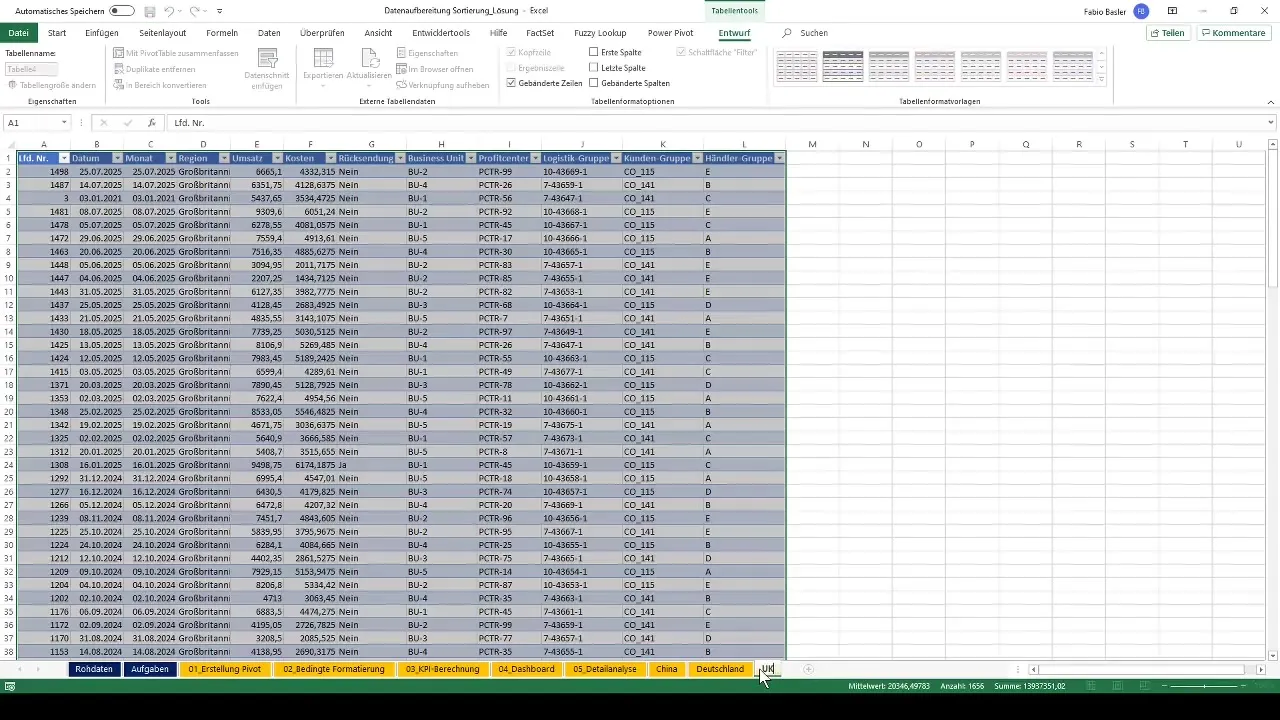
Task: Click the Suchen magnifier search box
Action: pos(805,33)
